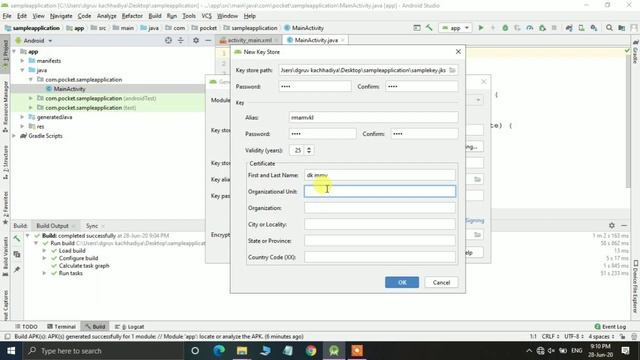This screenshot has height=360, width=640.
Task: Hide the Project panel with minus icon
Action: point(208,40)
